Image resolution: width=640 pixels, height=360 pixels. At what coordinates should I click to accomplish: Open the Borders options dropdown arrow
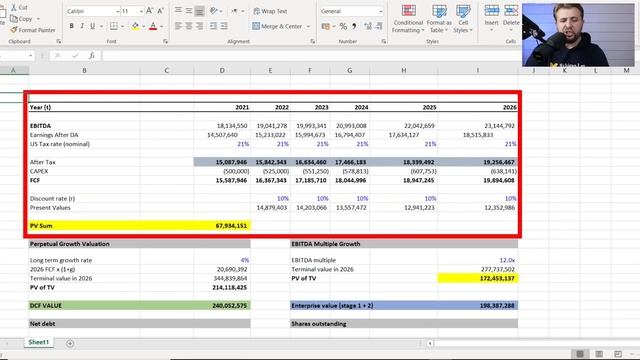[x=122, y=27]
